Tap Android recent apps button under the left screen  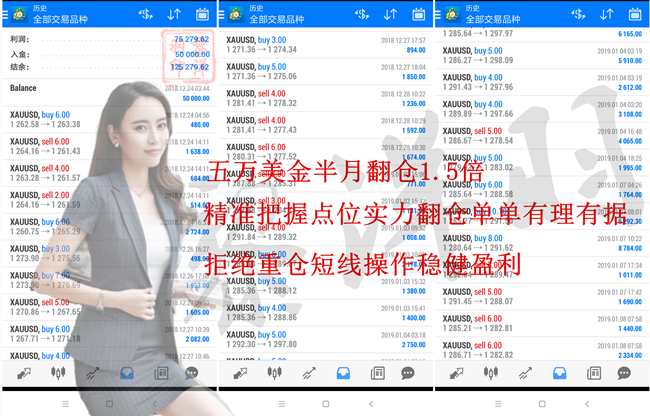[65, 404]
